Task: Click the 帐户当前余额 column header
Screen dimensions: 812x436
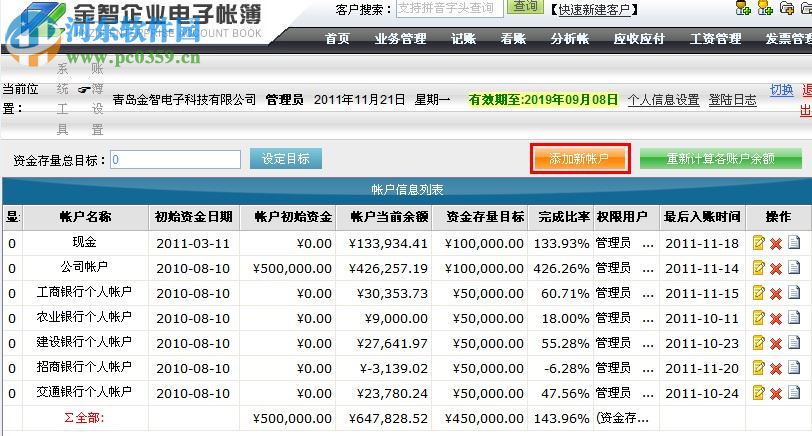Action: click(x=384, y=217)
